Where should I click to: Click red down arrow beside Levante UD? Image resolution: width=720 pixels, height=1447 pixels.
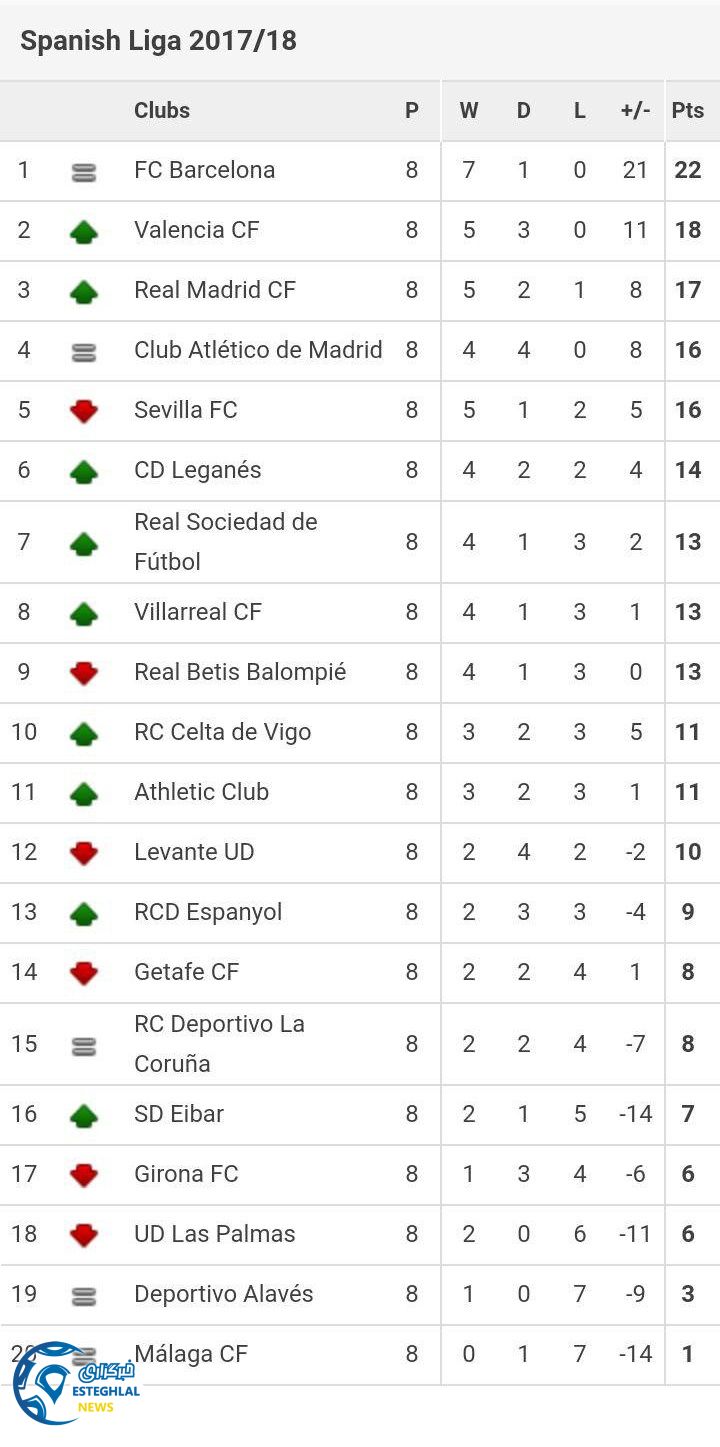84,853
